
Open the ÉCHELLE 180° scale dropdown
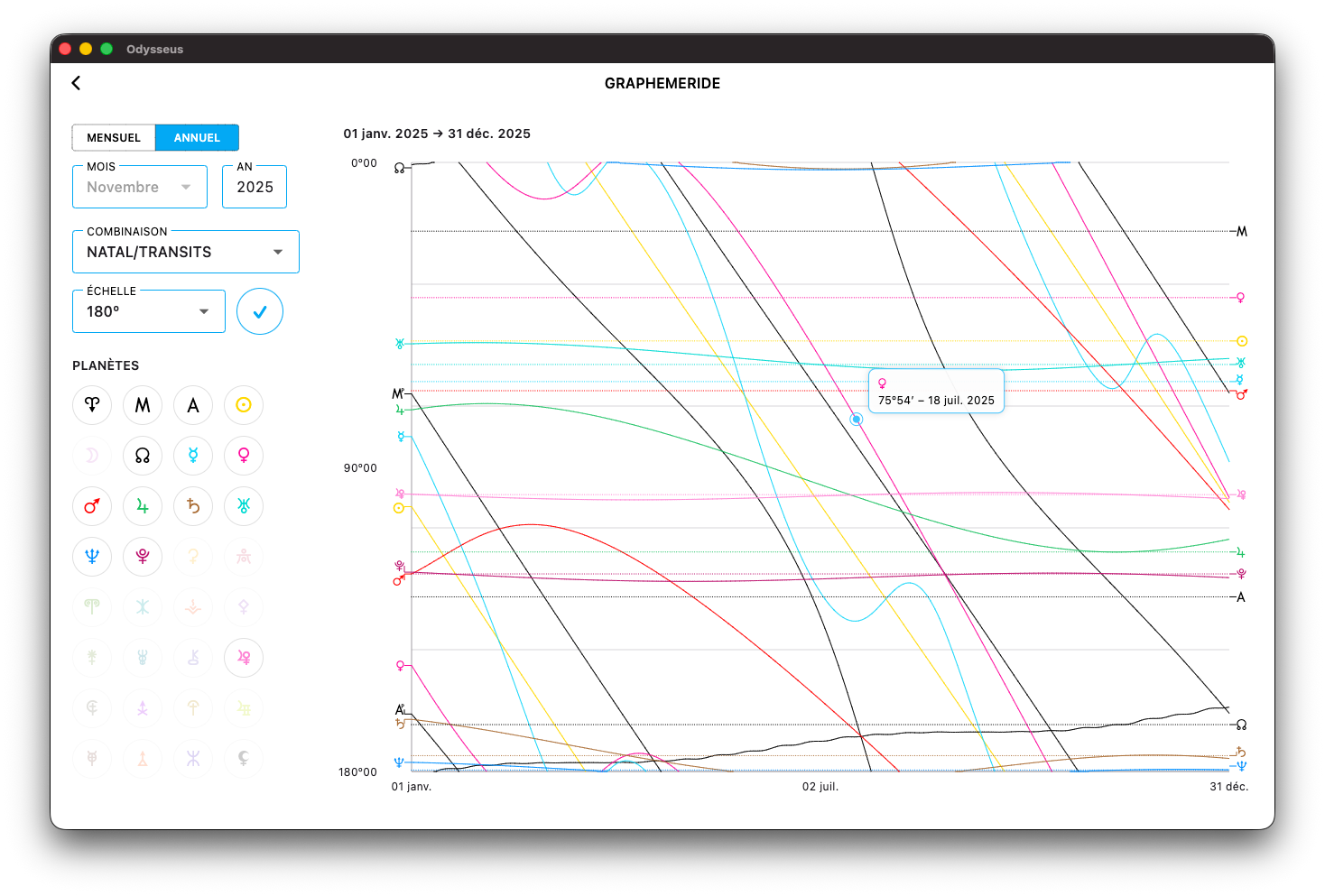[149, 311]
